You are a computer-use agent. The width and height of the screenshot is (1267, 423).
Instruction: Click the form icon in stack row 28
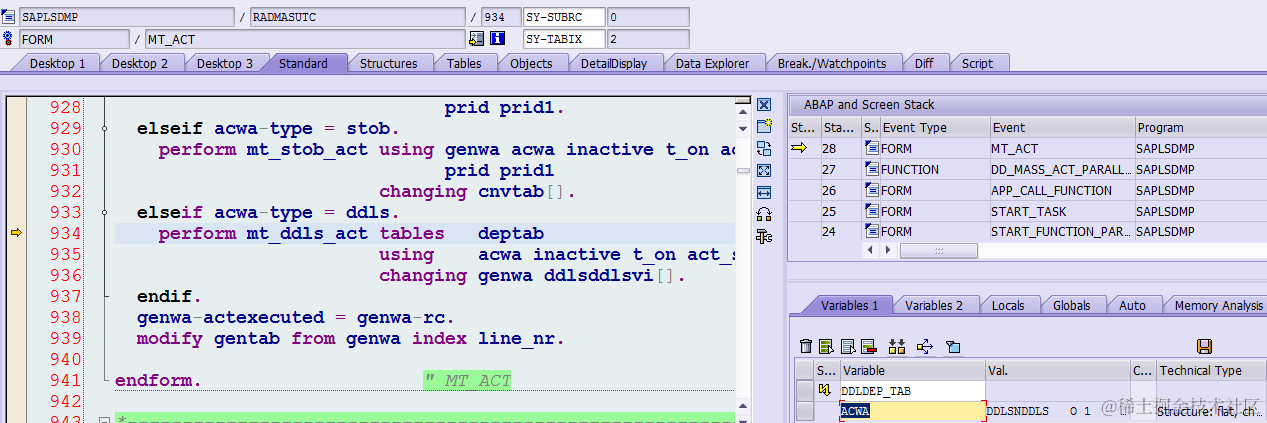(x=871, y=148)
